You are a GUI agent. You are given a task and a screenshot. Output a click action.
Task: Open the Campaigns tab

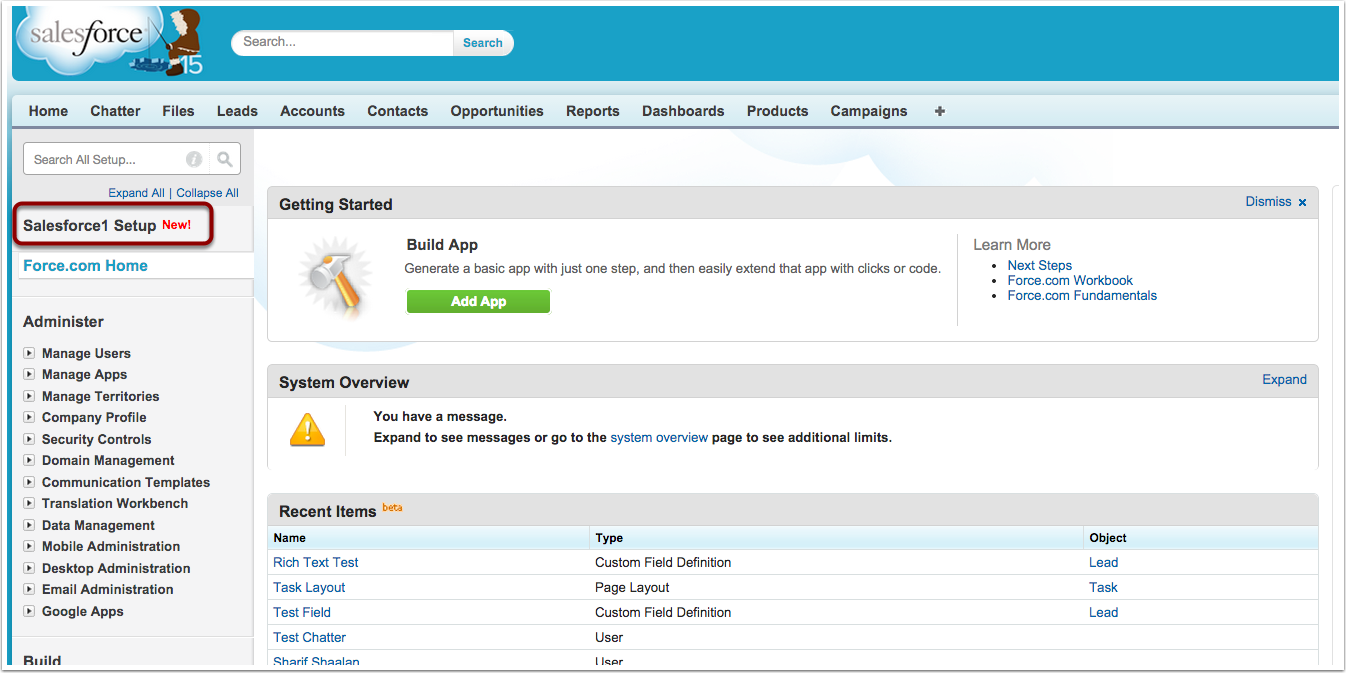pos(869,111)
